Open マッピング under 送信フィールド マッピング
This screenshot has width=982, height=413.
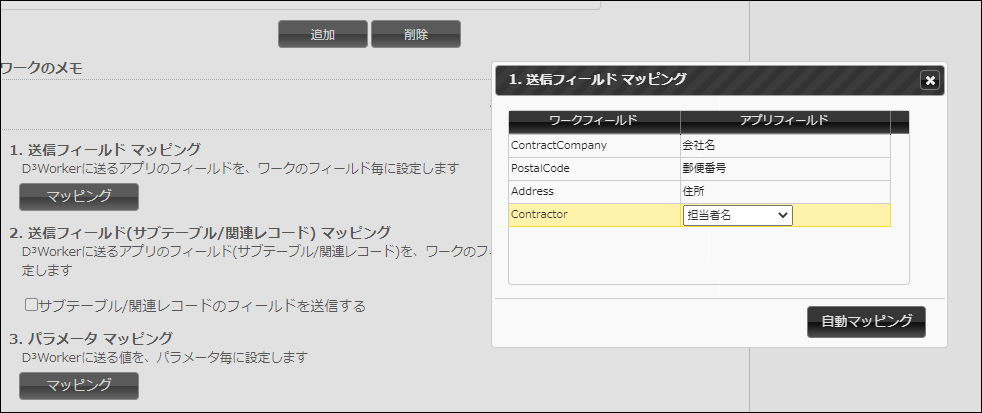click(79, 196)
